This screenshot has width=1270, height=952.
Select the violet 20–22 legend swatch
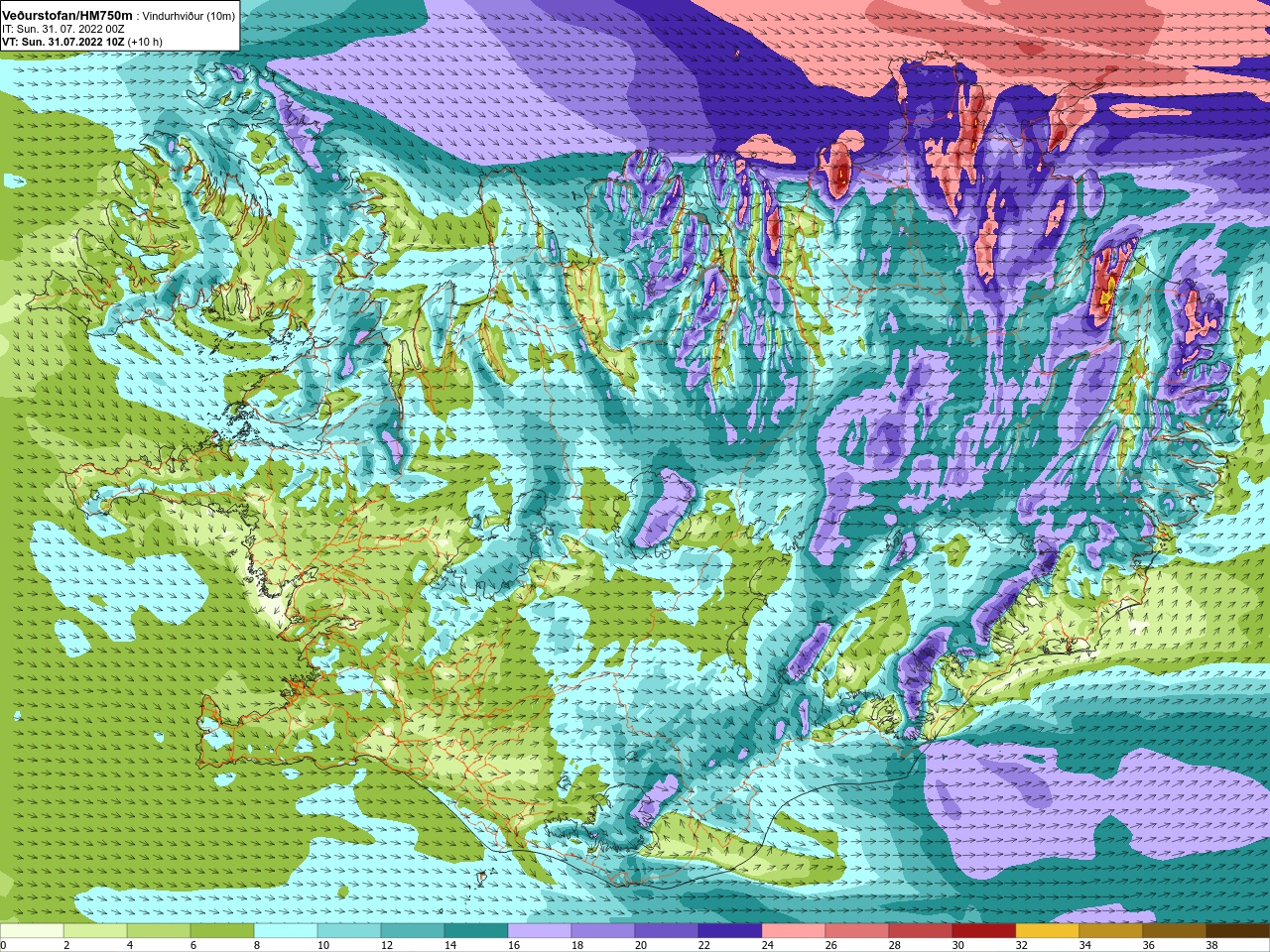tap(667, 931)
